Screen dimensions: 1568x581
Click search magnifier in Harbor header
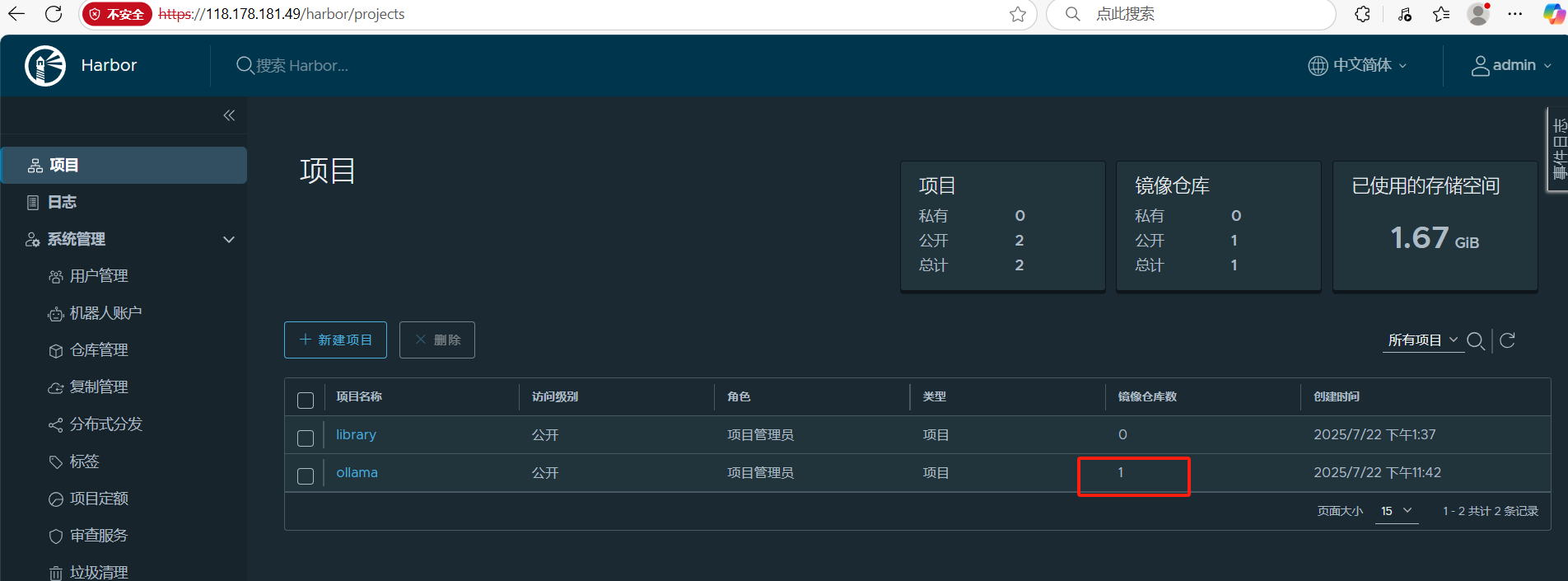[x=245, y=65]
